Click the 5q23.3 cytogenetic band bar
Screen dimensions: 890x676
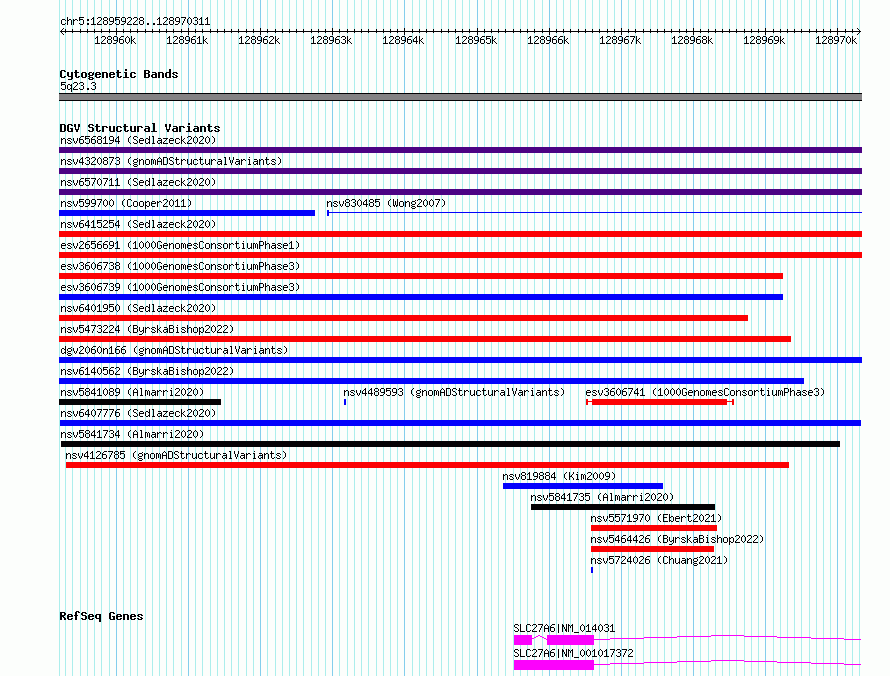coord(460,97)
